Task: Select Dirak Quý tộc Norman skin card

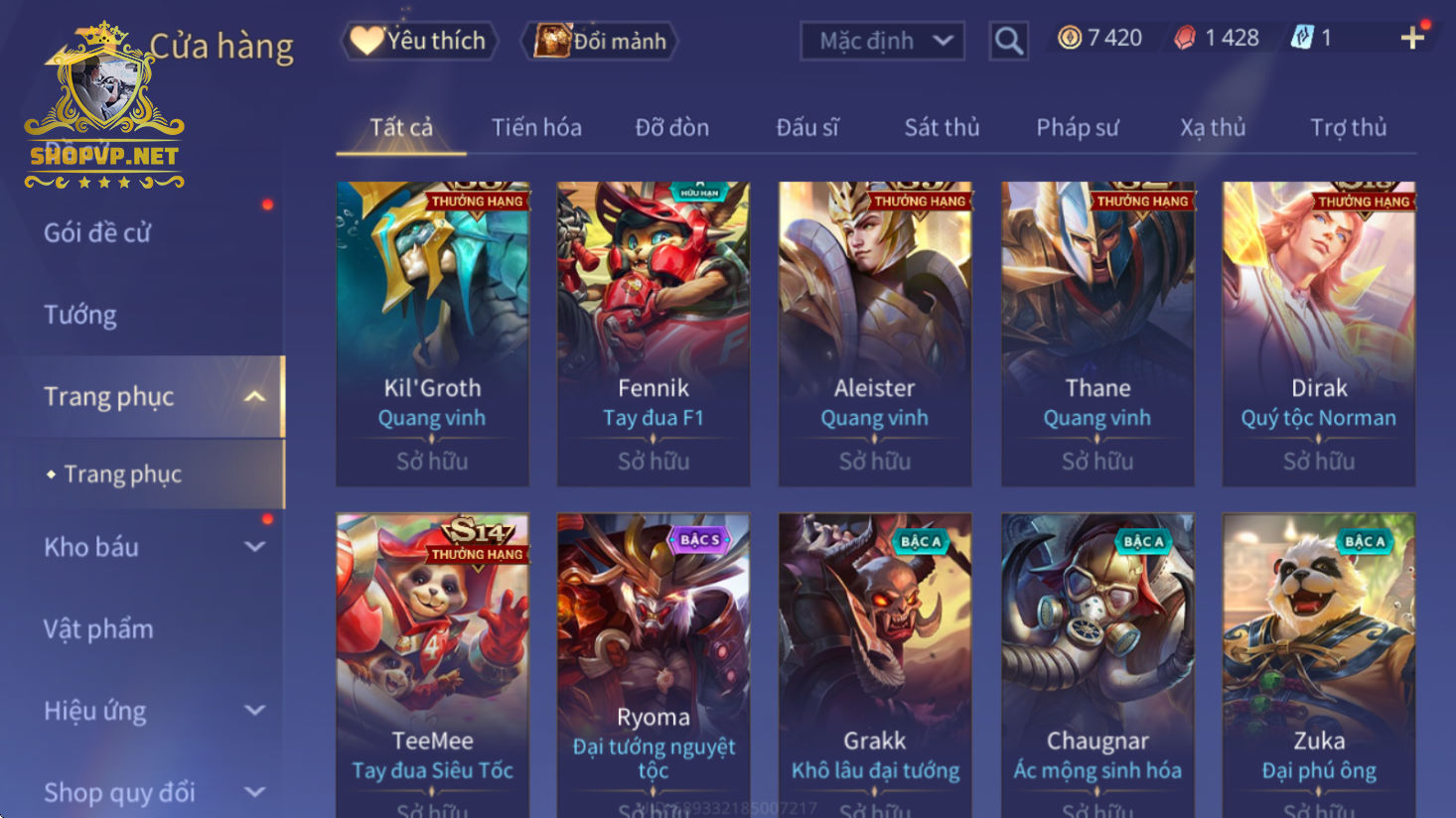Action: 1319,334
